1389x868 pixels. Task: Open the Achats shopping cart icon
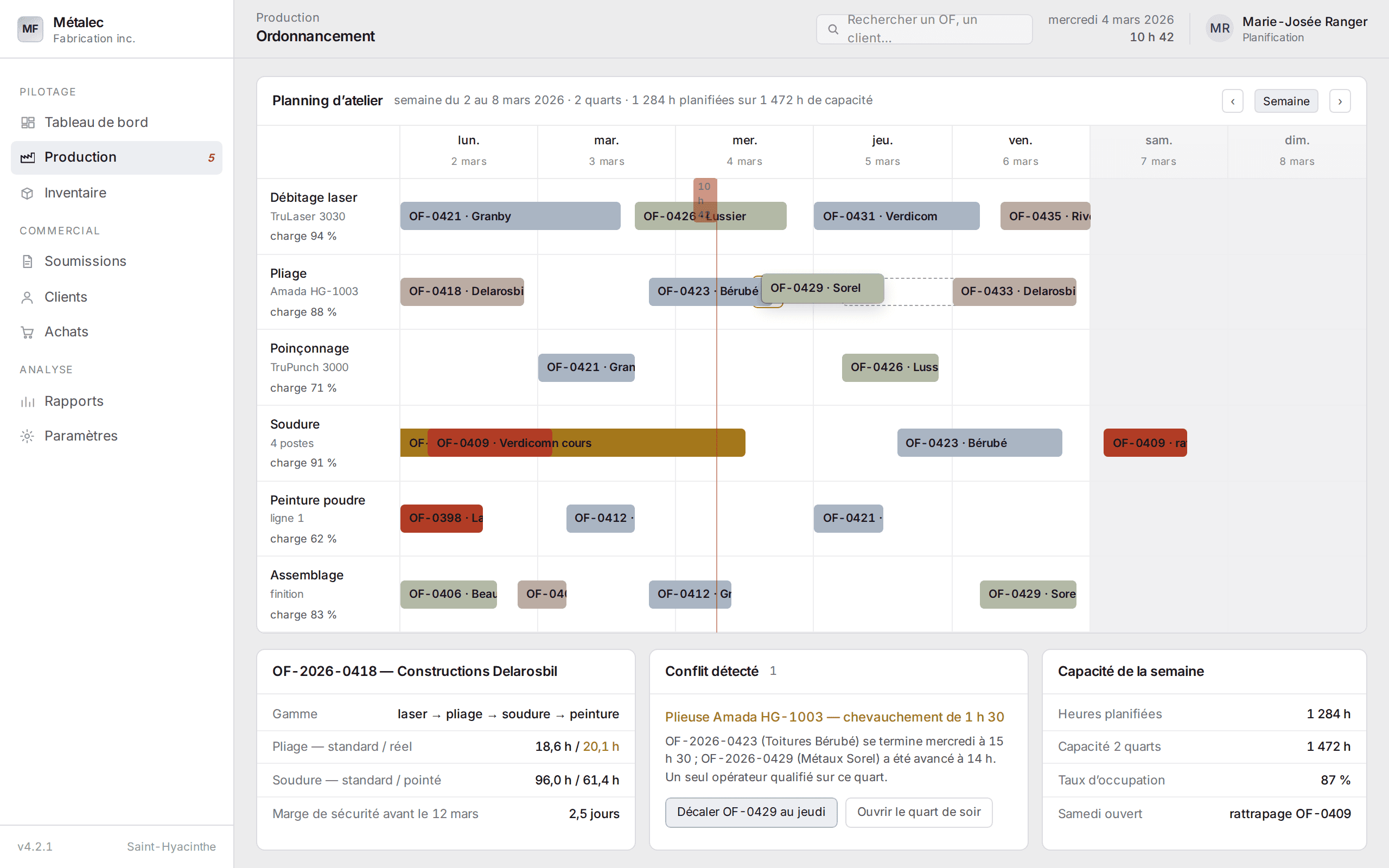pos(27,332)
